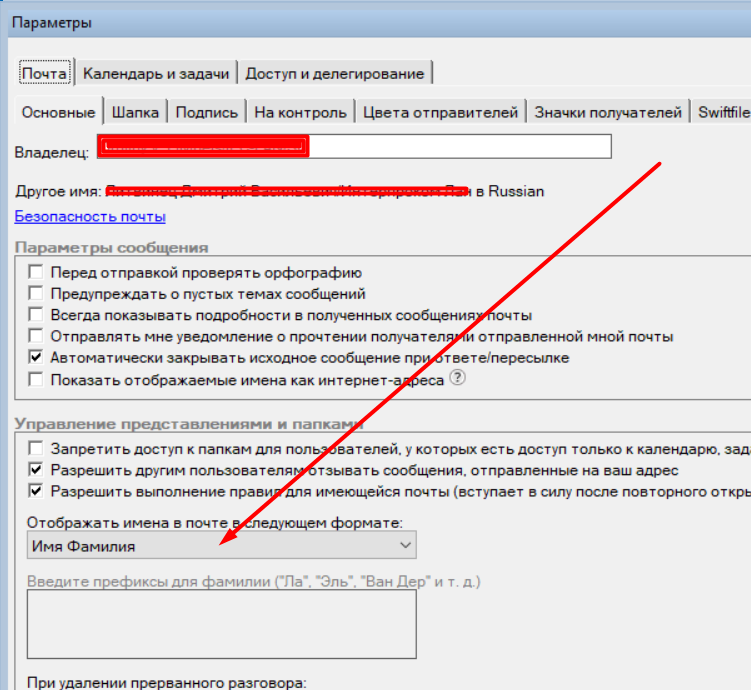This screenshot has height=690, width=751.
Task: Click the Другое имя label text
Action: 58,191
